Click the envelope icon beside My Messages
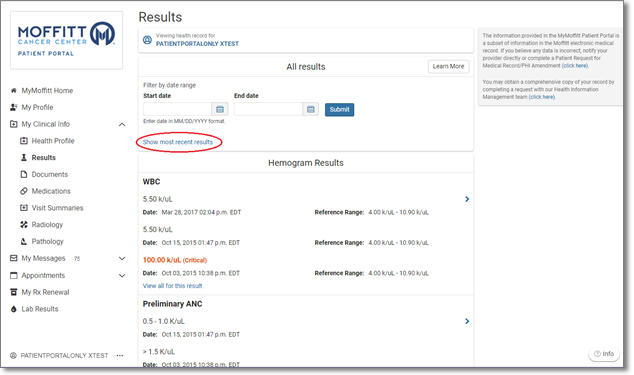This screenshot has height=375, width=634. 13,258
